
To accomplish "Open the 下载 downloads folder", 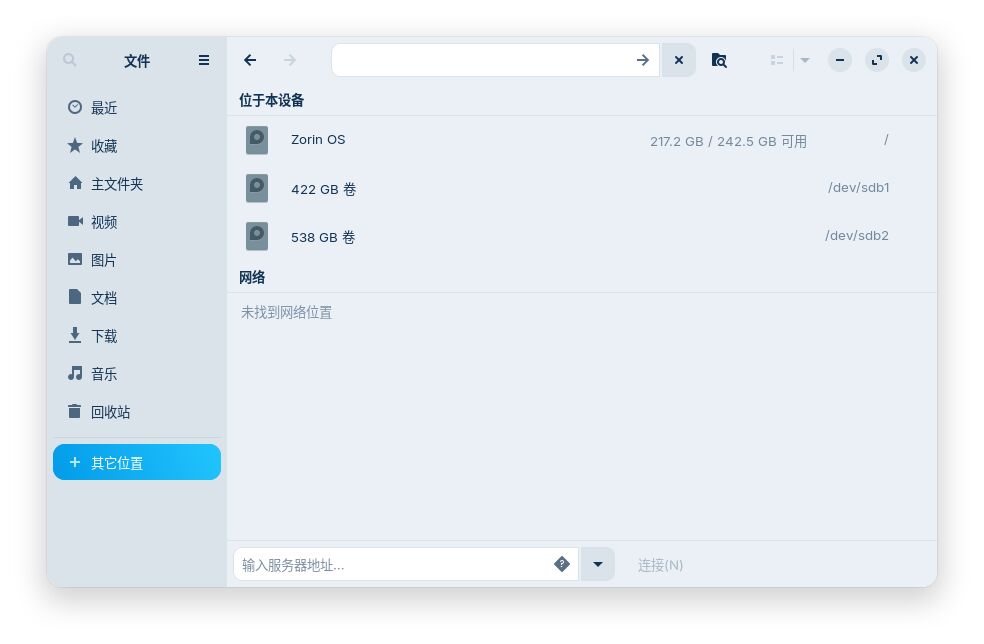I will tap(104, 336).
